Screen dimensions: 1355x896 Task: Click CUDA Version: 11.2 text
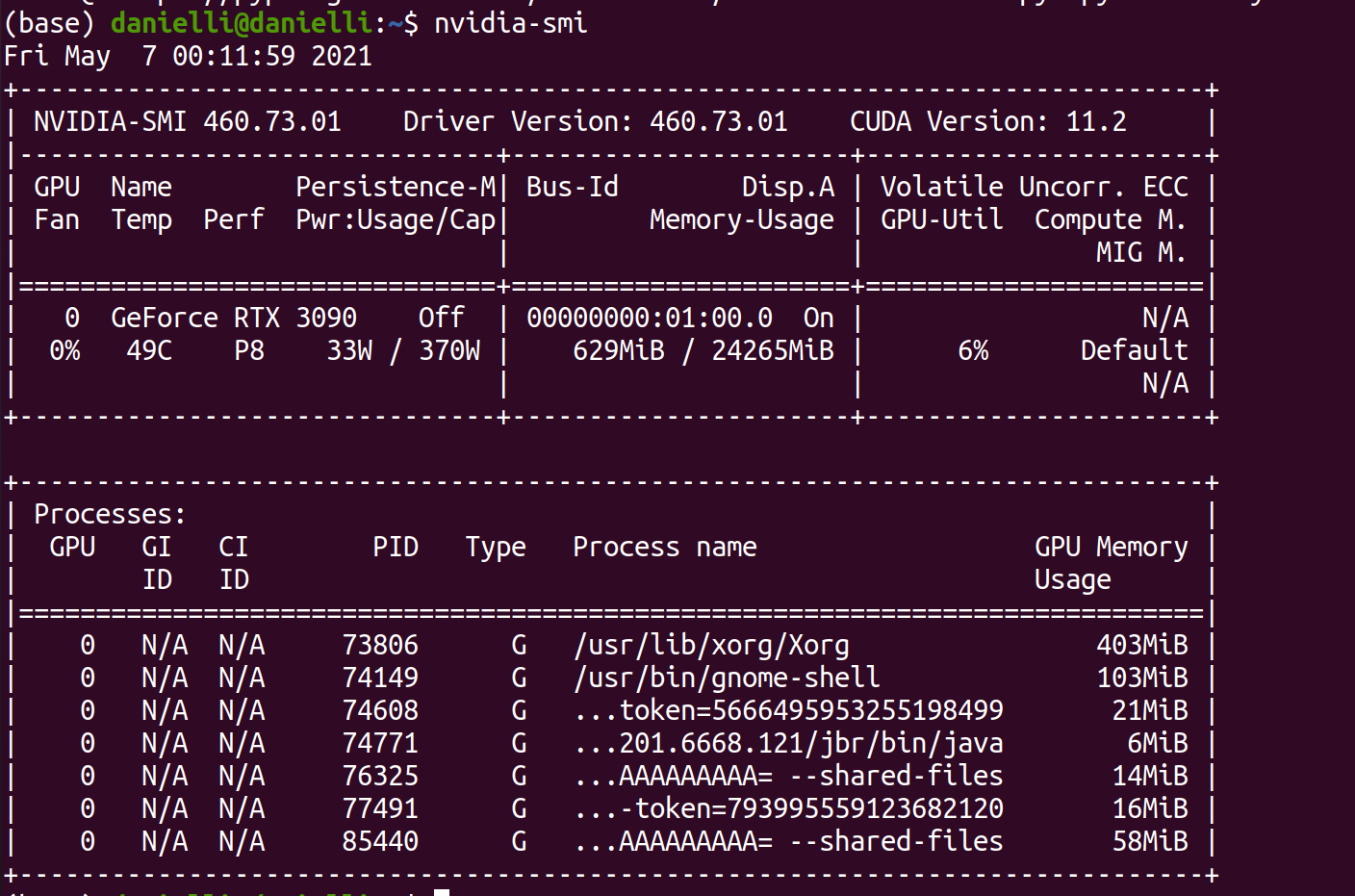coord(987,121)
